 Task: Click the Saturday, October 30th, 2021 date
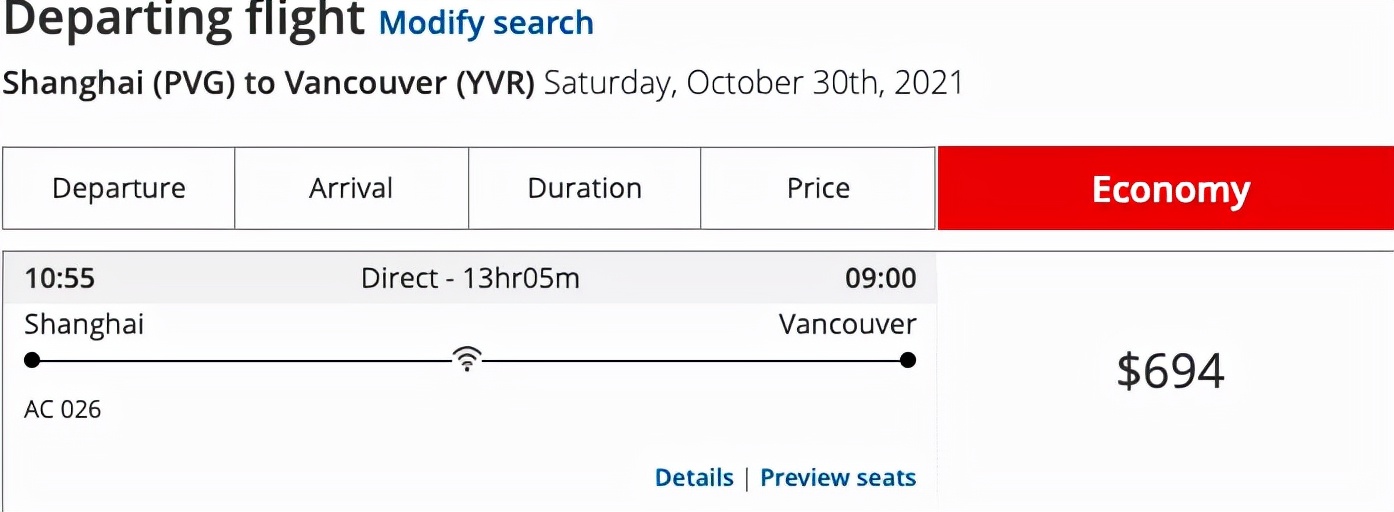[754, 83]
